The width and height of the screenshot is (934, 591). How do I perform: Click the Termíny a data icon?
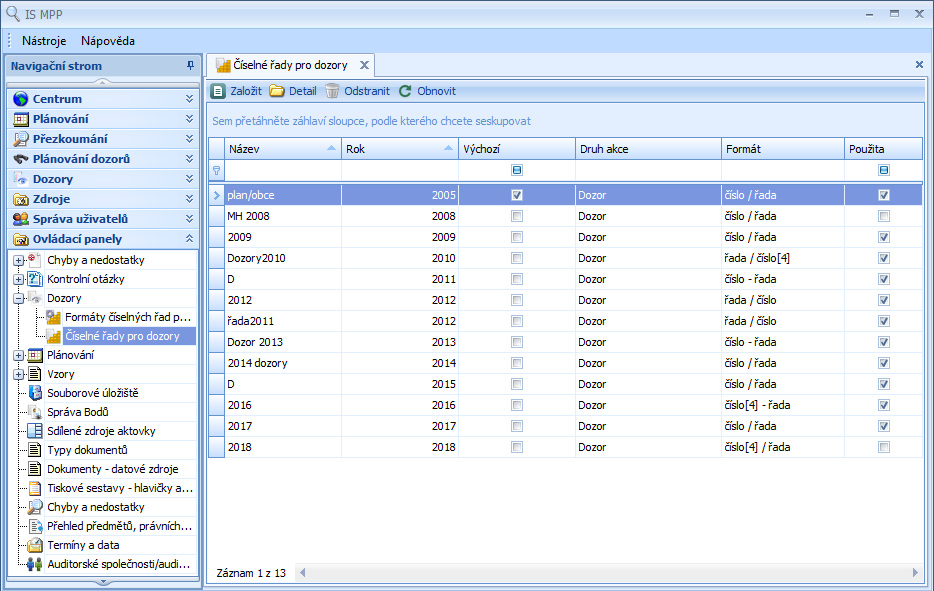[35, 545]
